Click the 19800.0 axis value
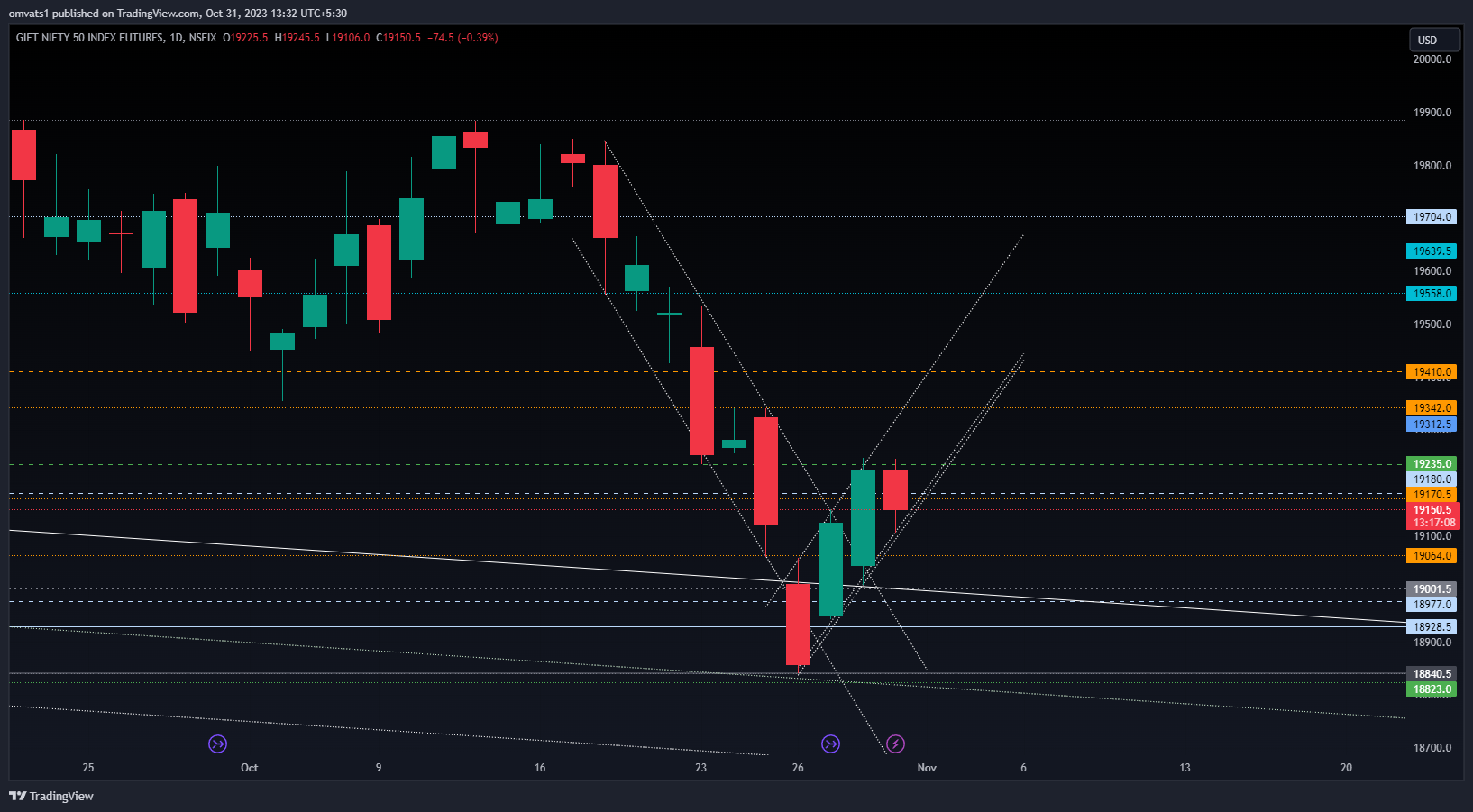The width and height of the screenshot is (1473, 812). [1432, 166]
